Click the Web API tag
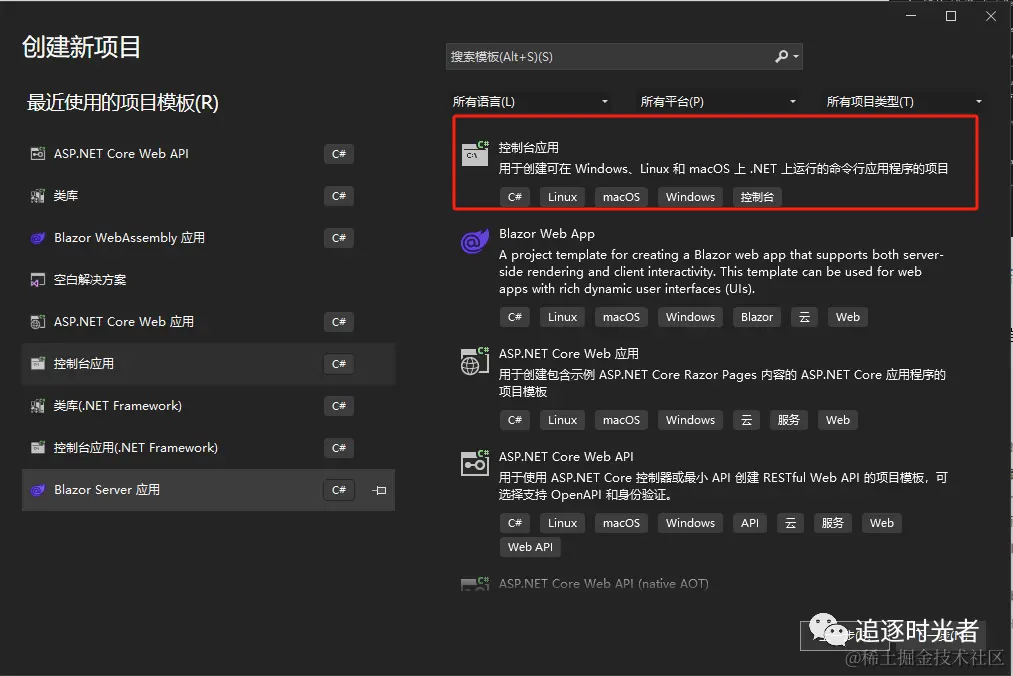1013x676 pixels. [530, 547]
